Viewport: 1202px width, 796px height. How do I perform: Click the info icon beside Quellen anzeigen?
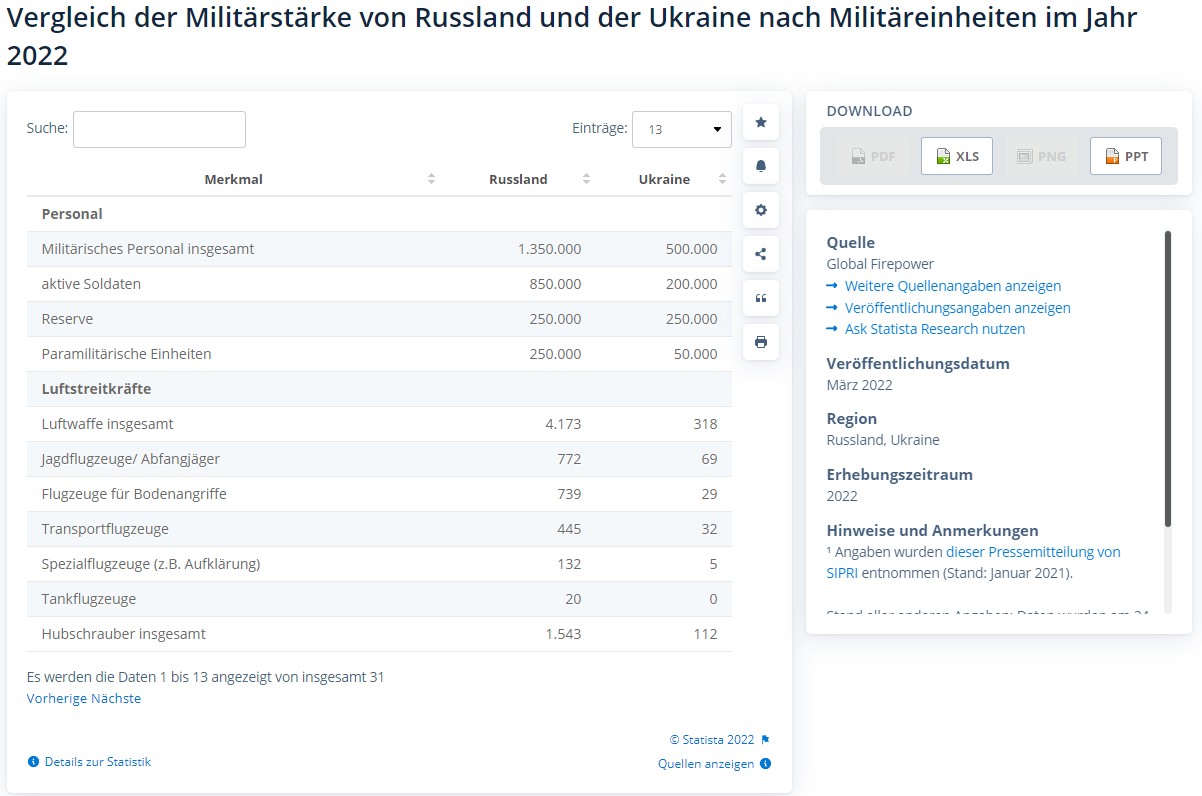tap(765, 764)
